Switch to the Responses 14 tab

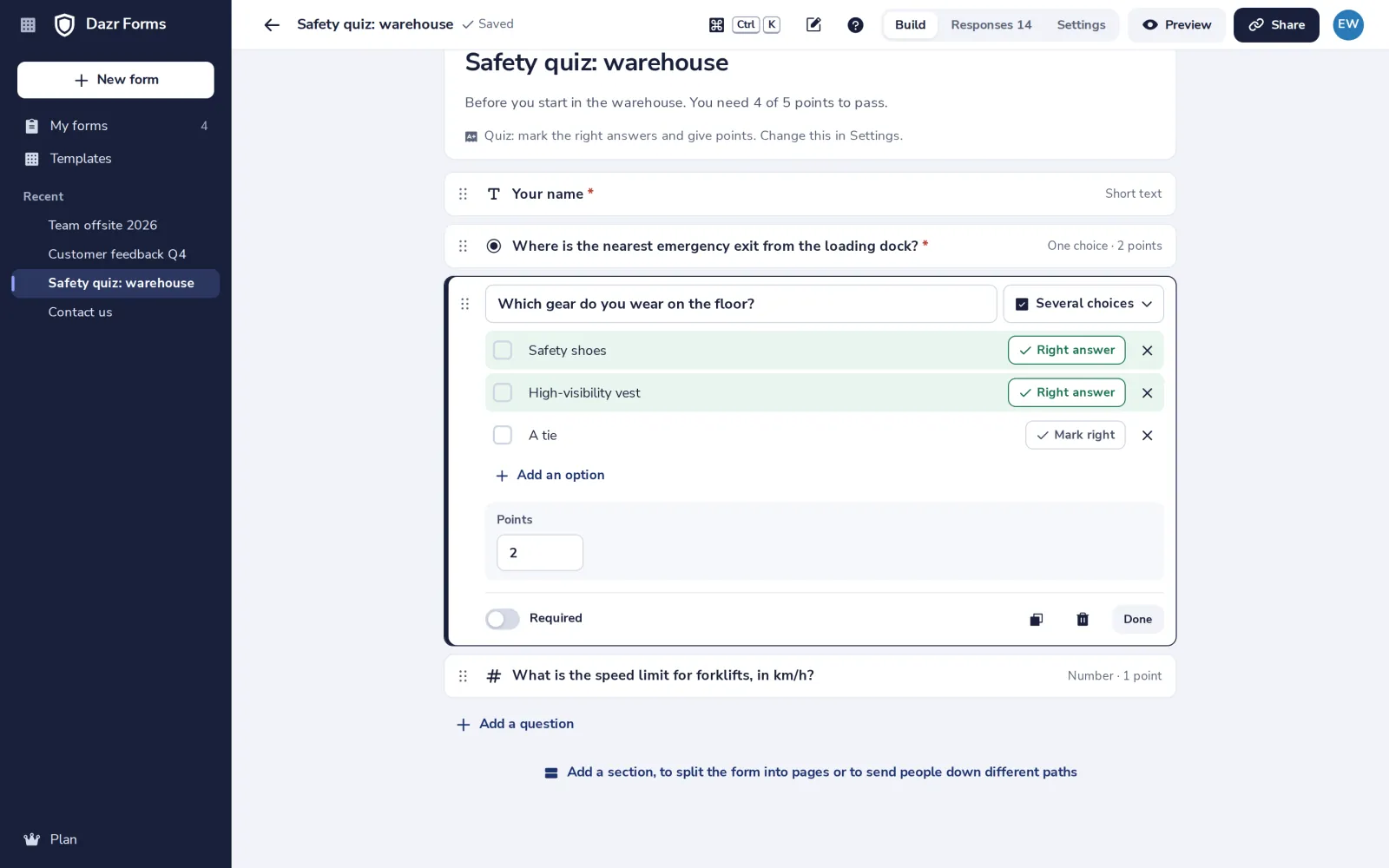point(991,25)
